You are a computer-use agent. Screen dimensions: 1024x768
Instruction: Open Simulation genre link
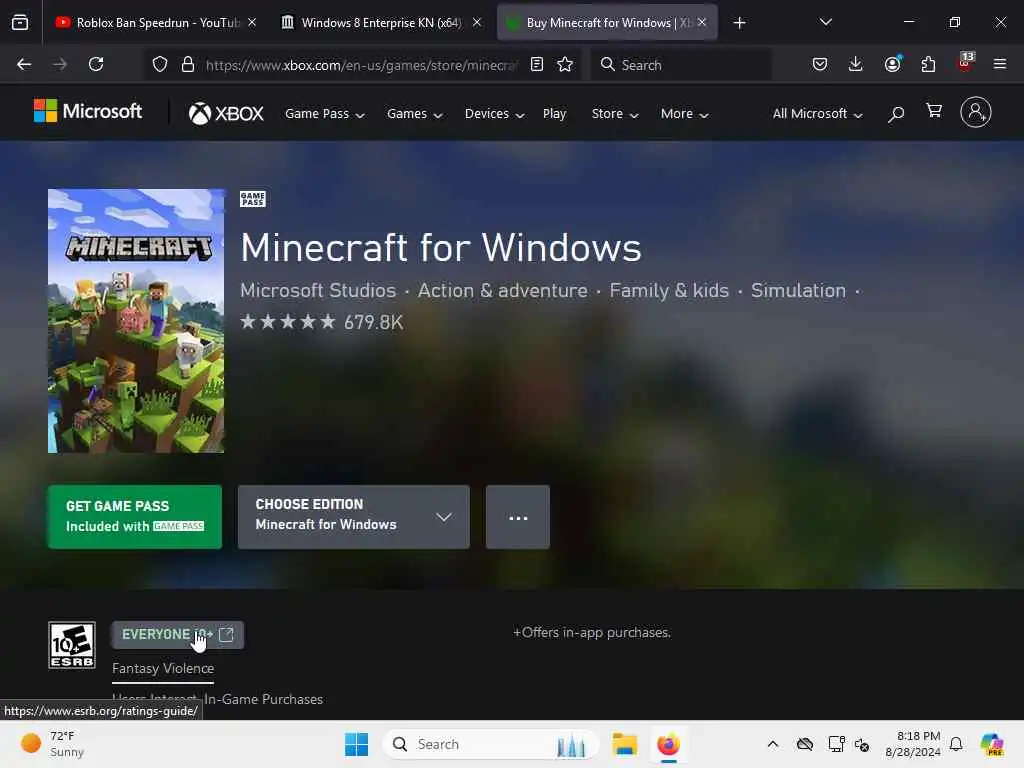tap(798, 291)
